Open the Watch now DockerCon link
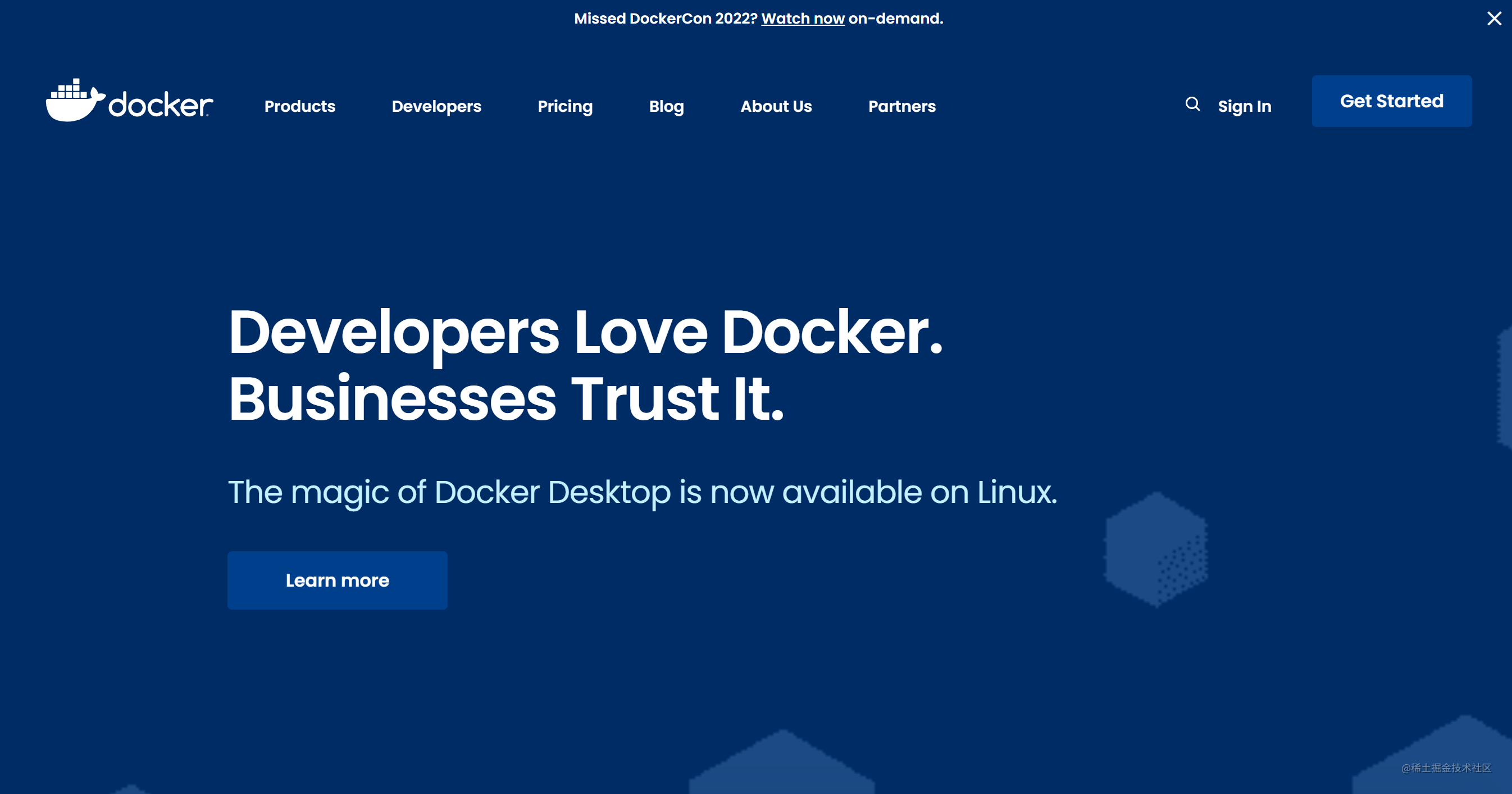This screenshot has width=1512, height=794. (x=803, y=18)
